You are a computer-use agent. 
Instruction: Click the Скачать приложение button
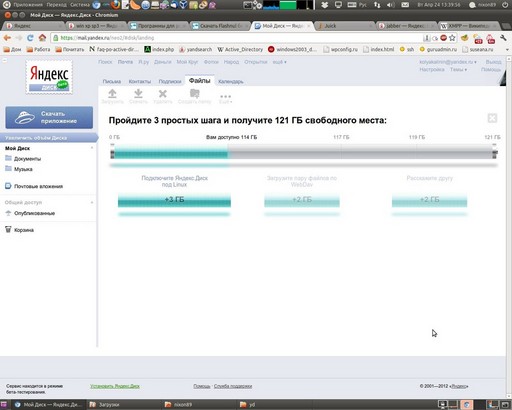click(49, 117)
